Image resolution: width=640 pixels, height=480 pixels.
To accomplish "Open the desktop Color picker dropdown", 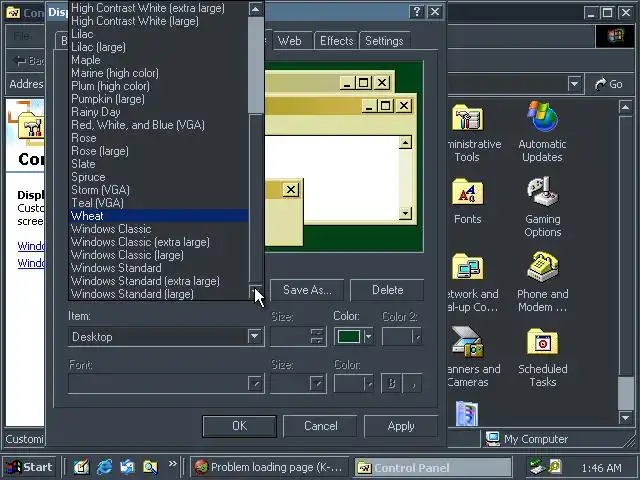I will (x=369, y=337).
